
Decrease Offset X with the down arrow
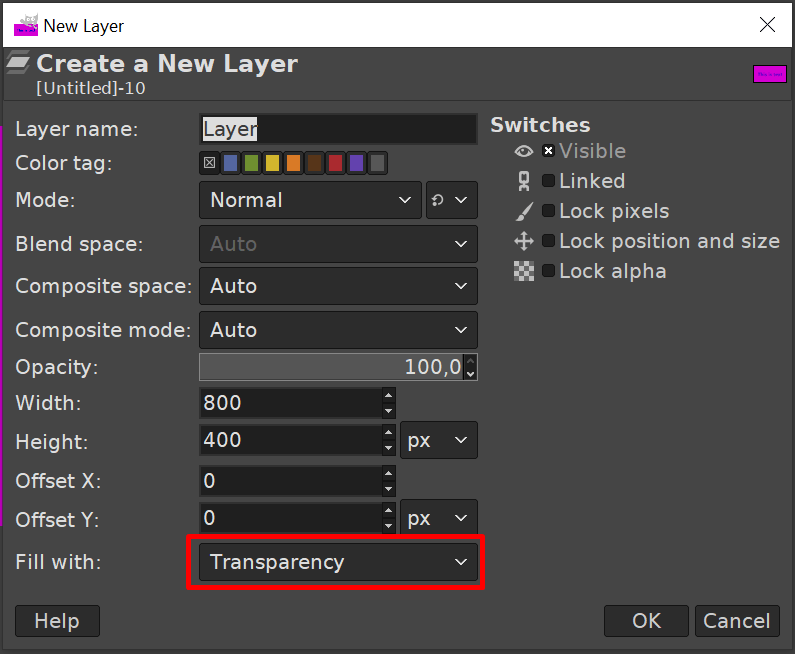pyautogui.click(x=388, y=489)
